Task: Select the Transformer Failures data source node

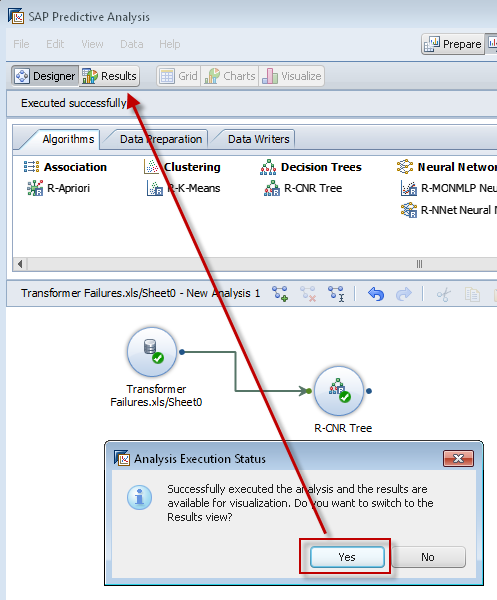Action: [x=152, y=352]
